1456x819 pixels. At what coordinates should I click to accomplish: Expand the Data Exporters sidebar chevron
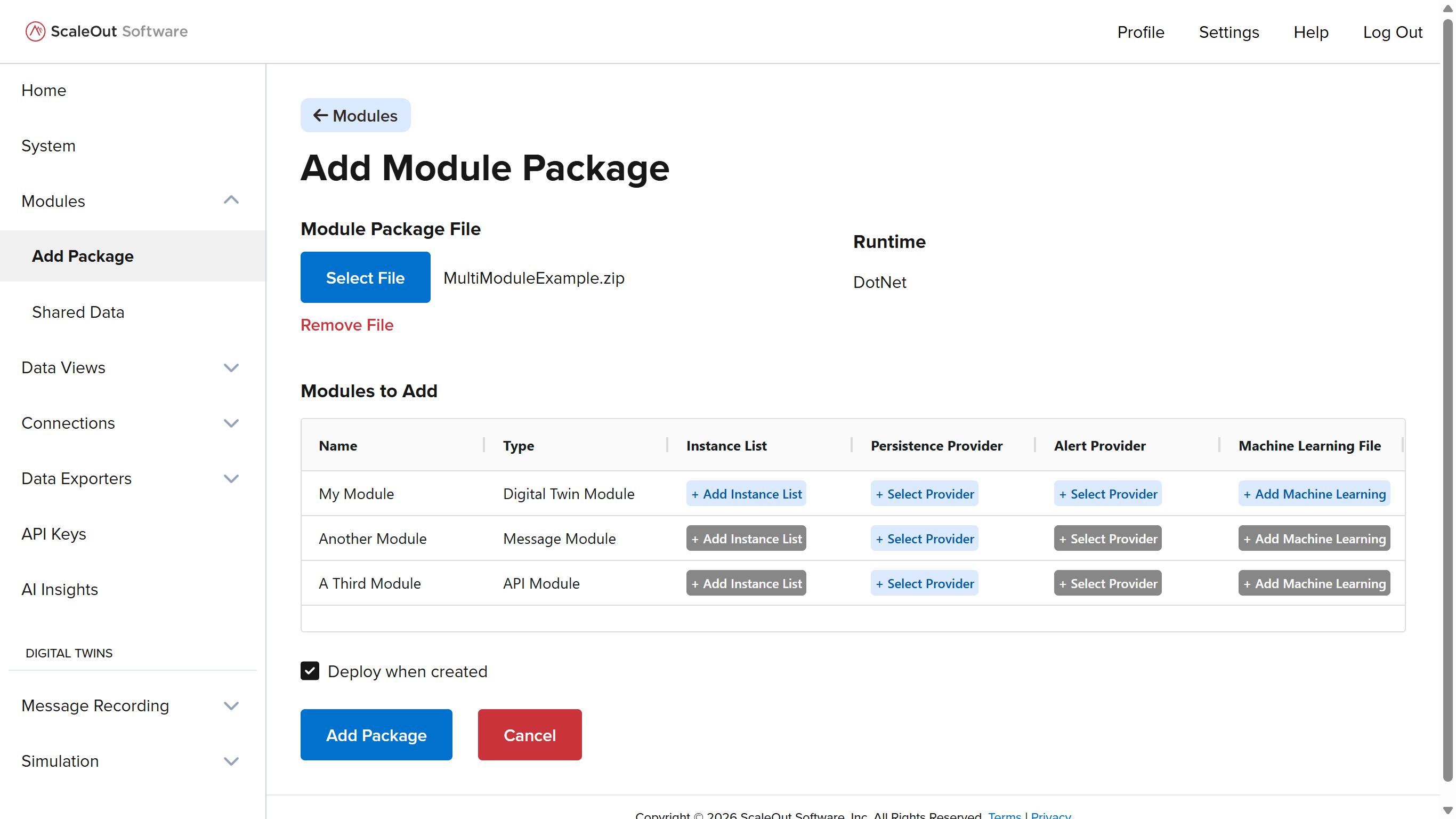(231, 478)
